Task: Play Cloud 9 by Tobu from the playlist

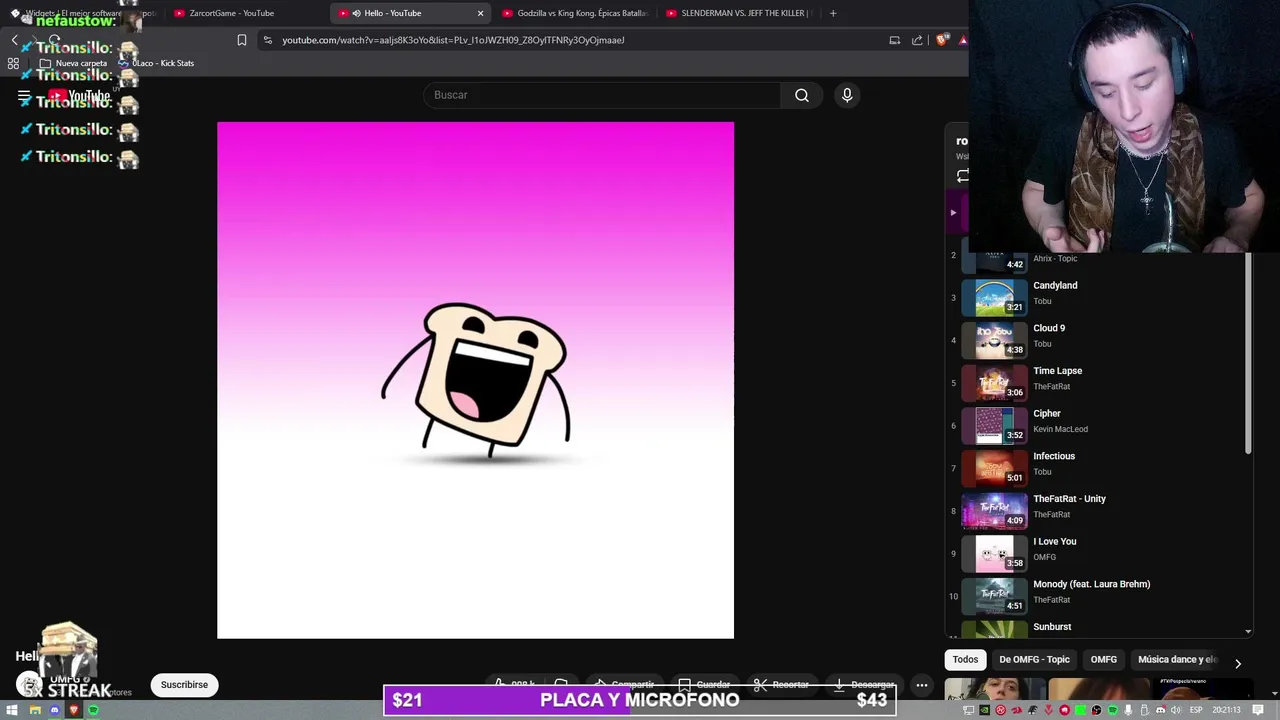Action: tap(1095, 340)
